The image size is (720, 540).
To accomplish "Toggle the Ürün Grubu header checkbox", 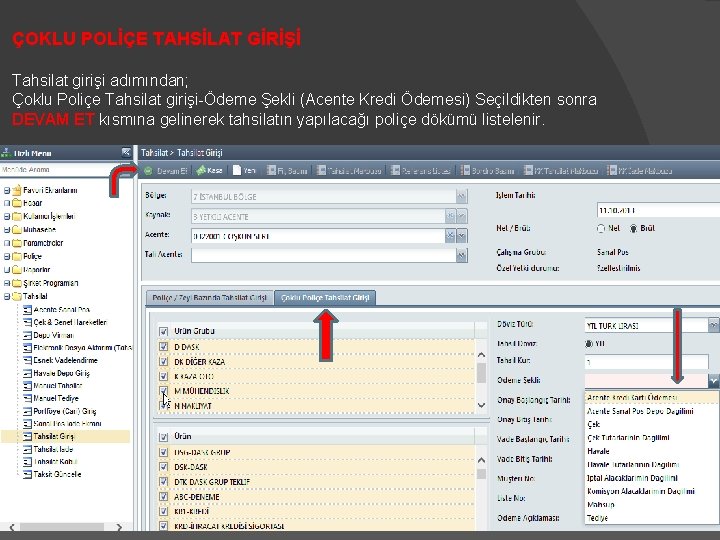I will (x=163, y=331).
